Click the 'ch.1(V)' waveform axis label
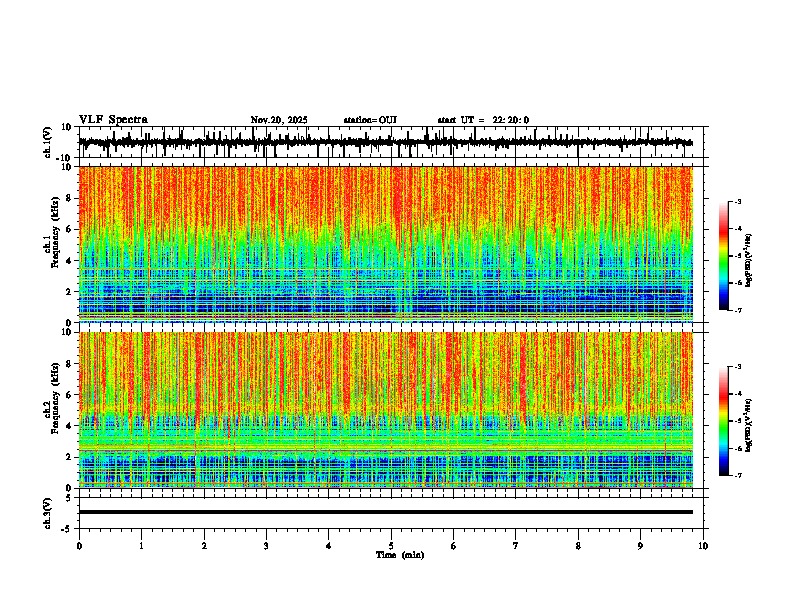 pos(48,142)
